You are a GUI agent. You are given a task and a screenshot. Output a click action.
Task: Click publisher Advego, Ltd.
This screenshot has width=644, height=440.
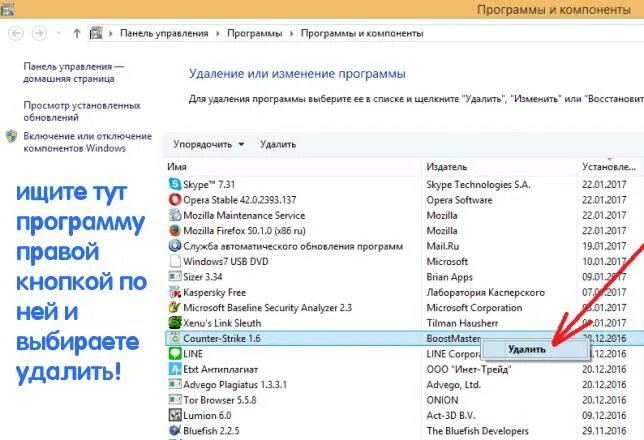(x=453, y=385)
